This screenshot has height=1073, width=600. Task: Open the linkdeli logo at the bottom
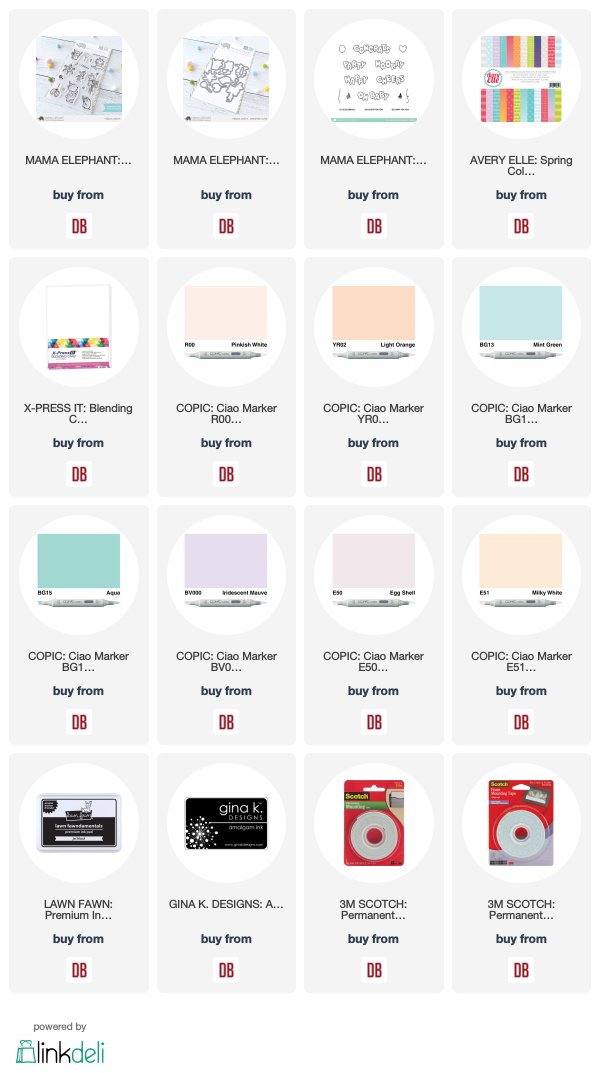click(x=60, y=1051)
